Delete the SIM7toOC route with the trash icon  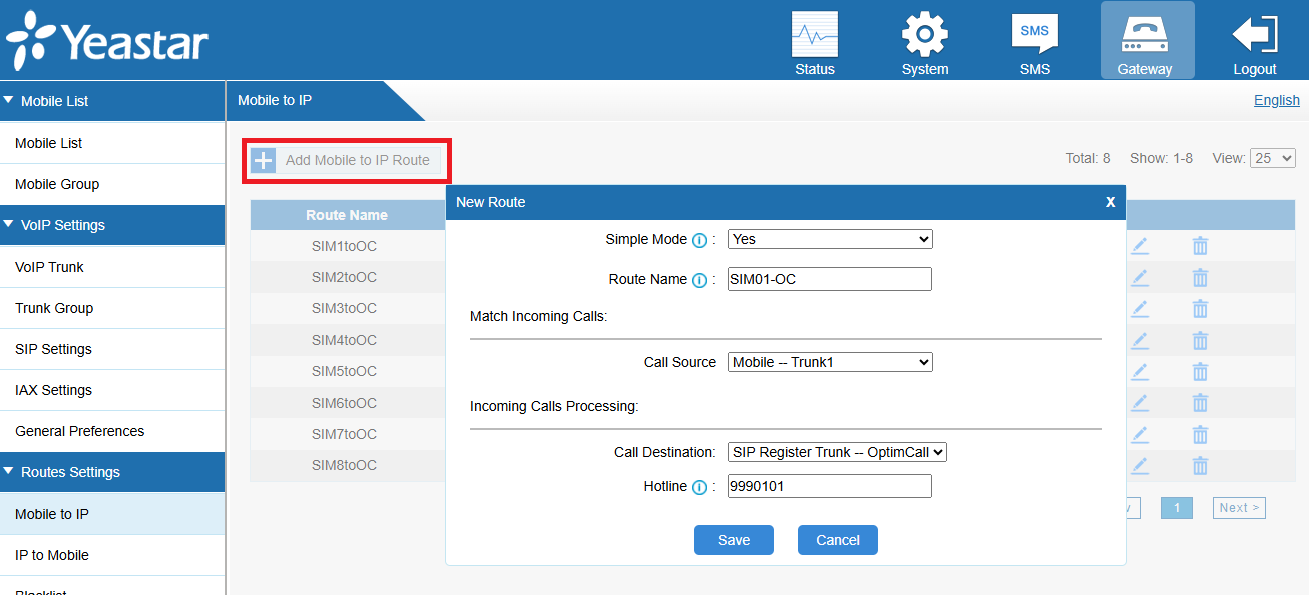(1200, 434)
